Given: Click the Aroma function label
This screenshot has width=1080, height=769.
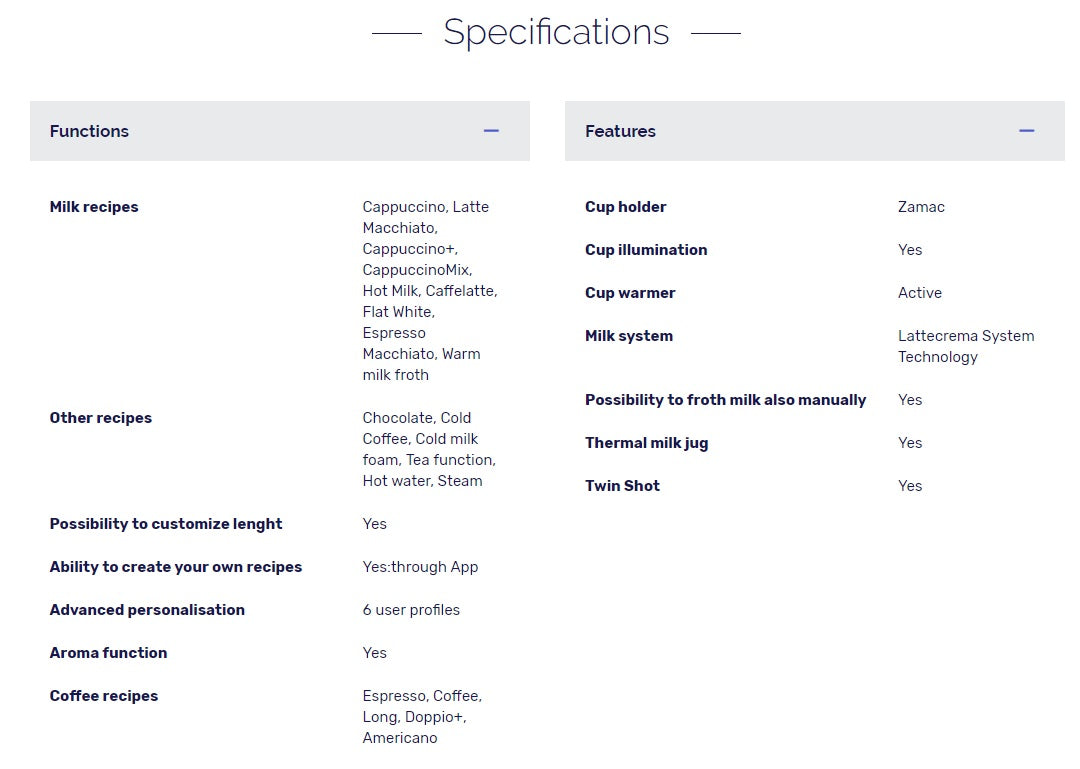Looking at the screenshot, I should [108, 653].
